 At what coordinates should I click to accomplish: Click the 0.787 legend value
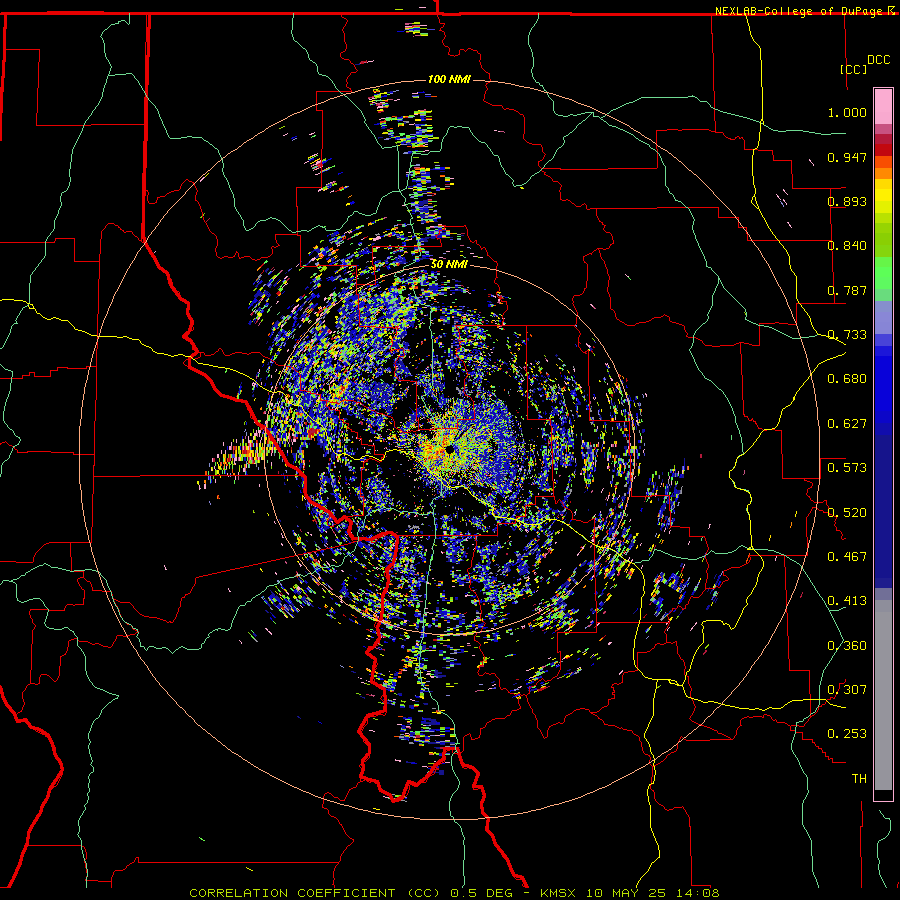847,290
